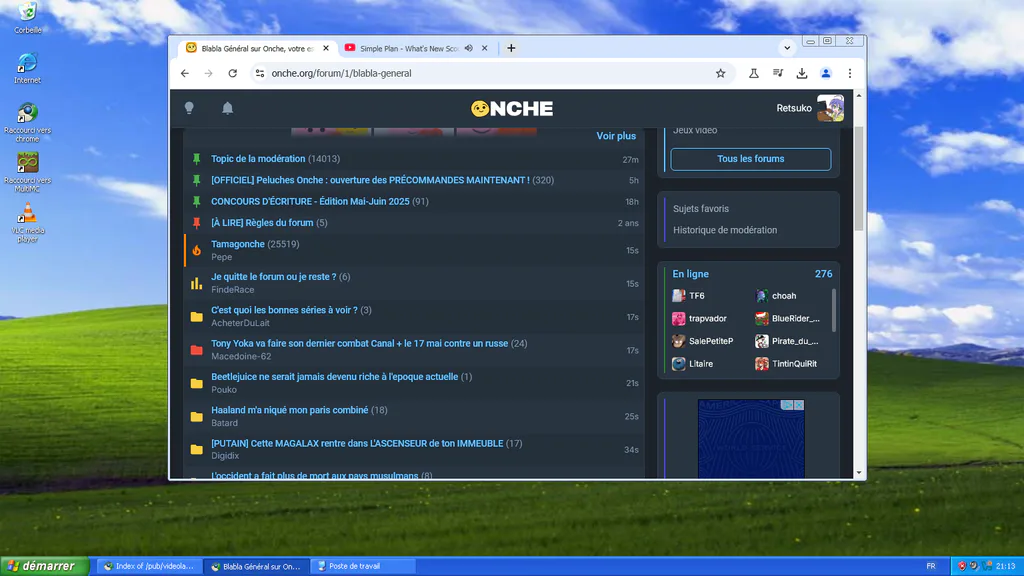Click the red folder icon of Tony Yoka
This screenshot has width=1024, height=576.
(x=197, y=350)
